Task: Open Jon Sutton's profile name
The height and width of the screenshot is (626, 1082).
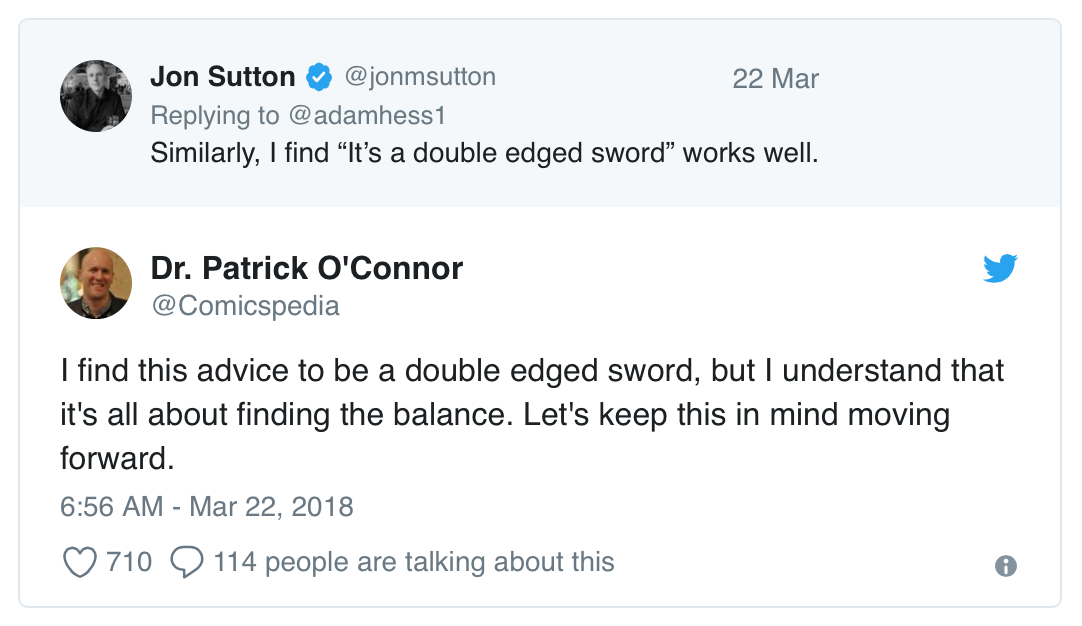Action: 222,77
